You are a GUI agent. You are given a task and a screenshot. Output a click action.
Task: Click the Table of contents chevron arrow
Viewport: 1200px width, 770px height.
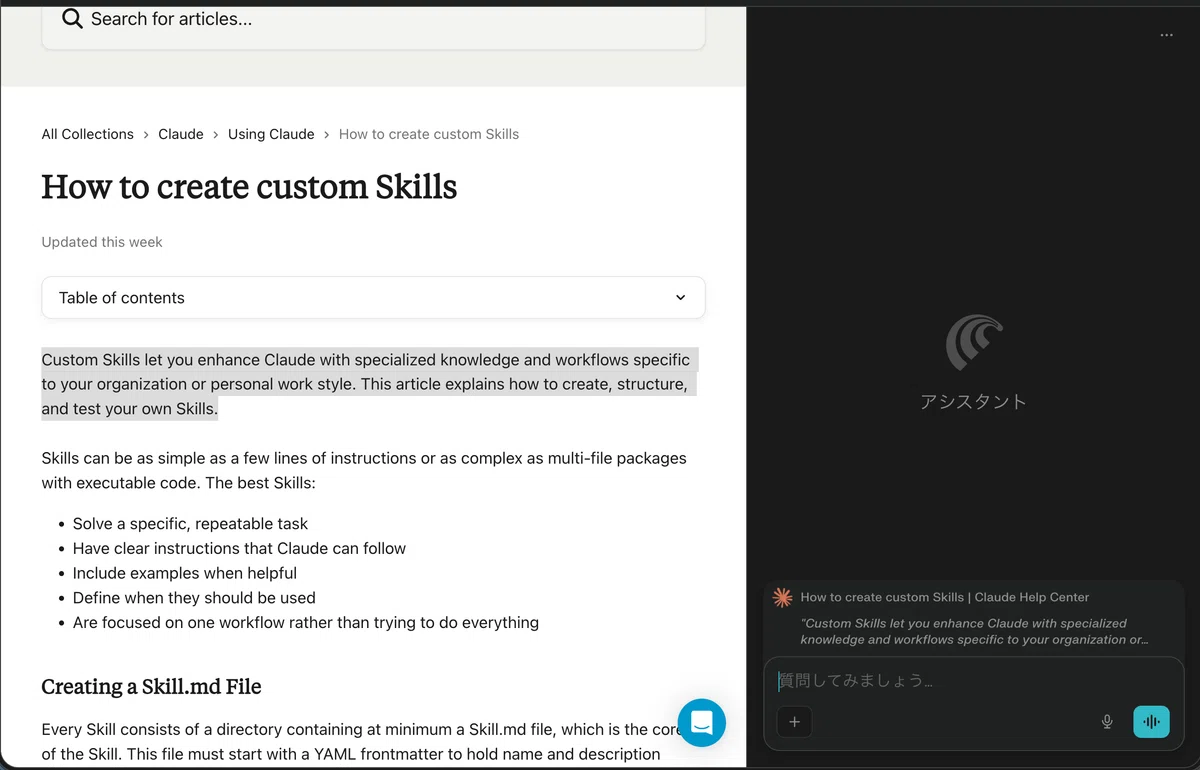(680, 298)
